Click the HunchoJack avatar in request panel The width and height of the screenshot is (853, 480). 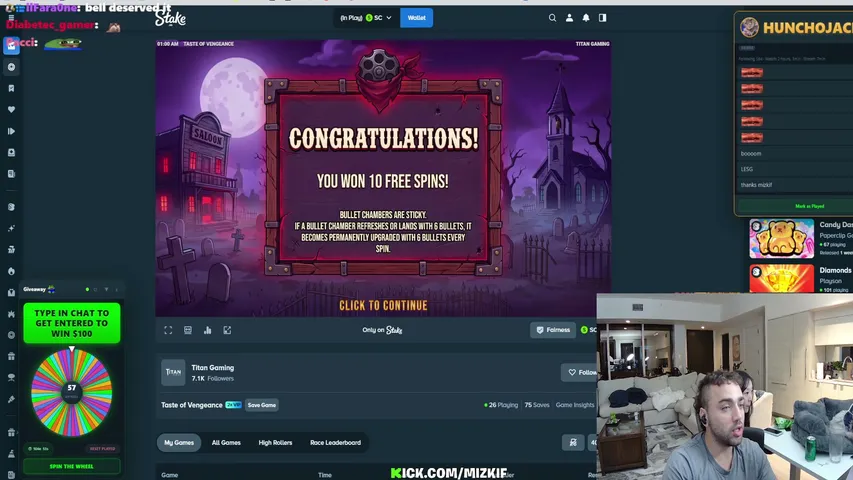pos(749,27)
